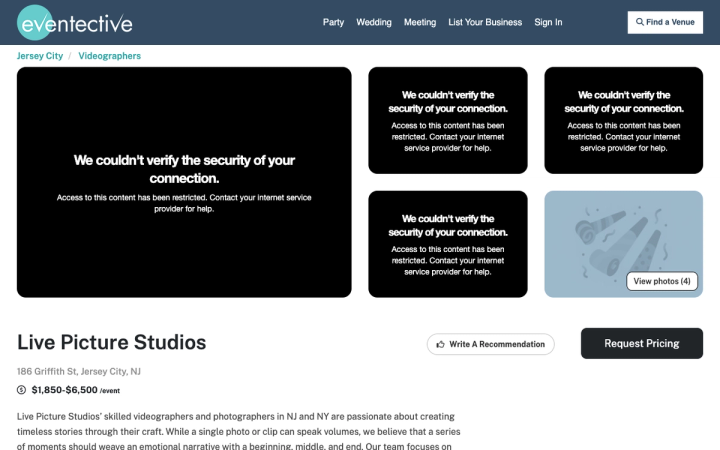Select the Live Picture Studios heading
Viewport: 720px width, 450px height.
point(112,343)
